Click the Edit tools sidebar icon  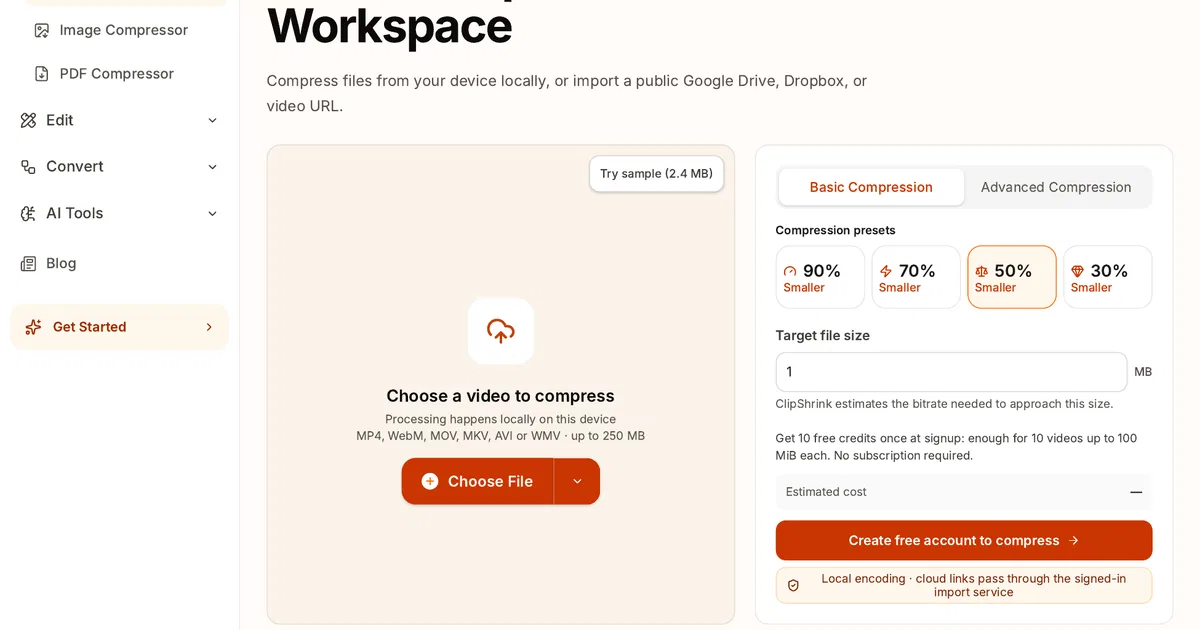28,120
